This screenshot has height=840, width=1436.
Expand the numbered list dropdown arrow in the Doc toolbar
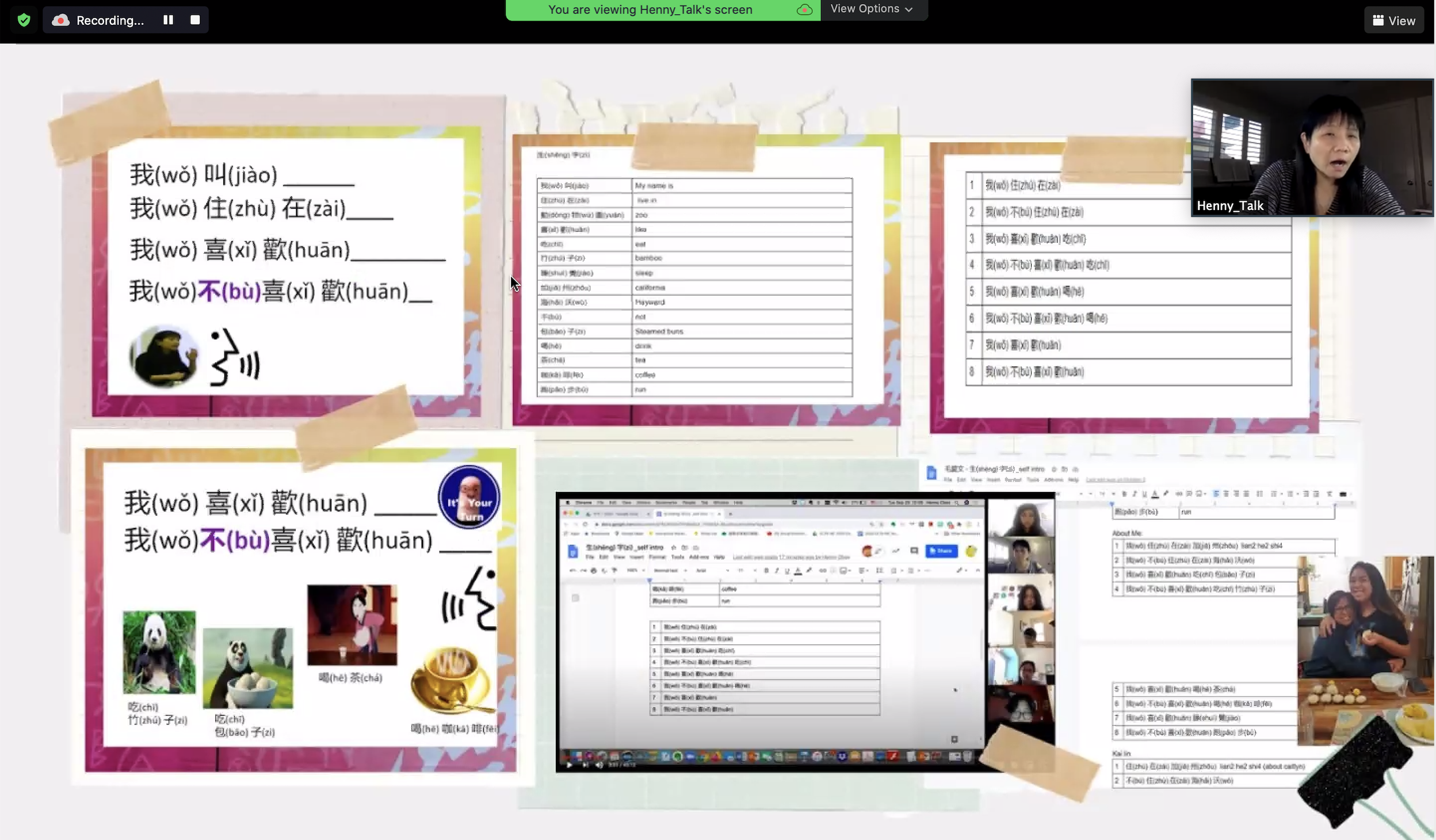tap(1282, 494)
